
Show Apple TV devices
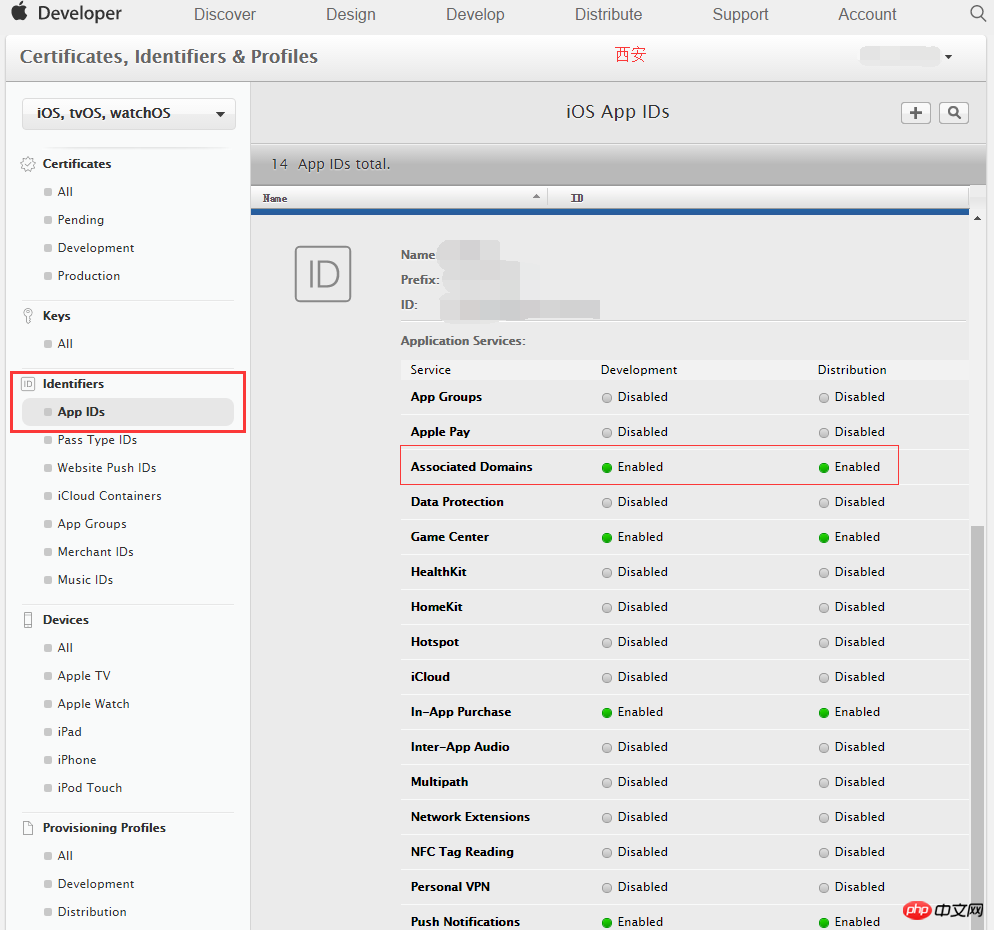click(x=84, y=676)
